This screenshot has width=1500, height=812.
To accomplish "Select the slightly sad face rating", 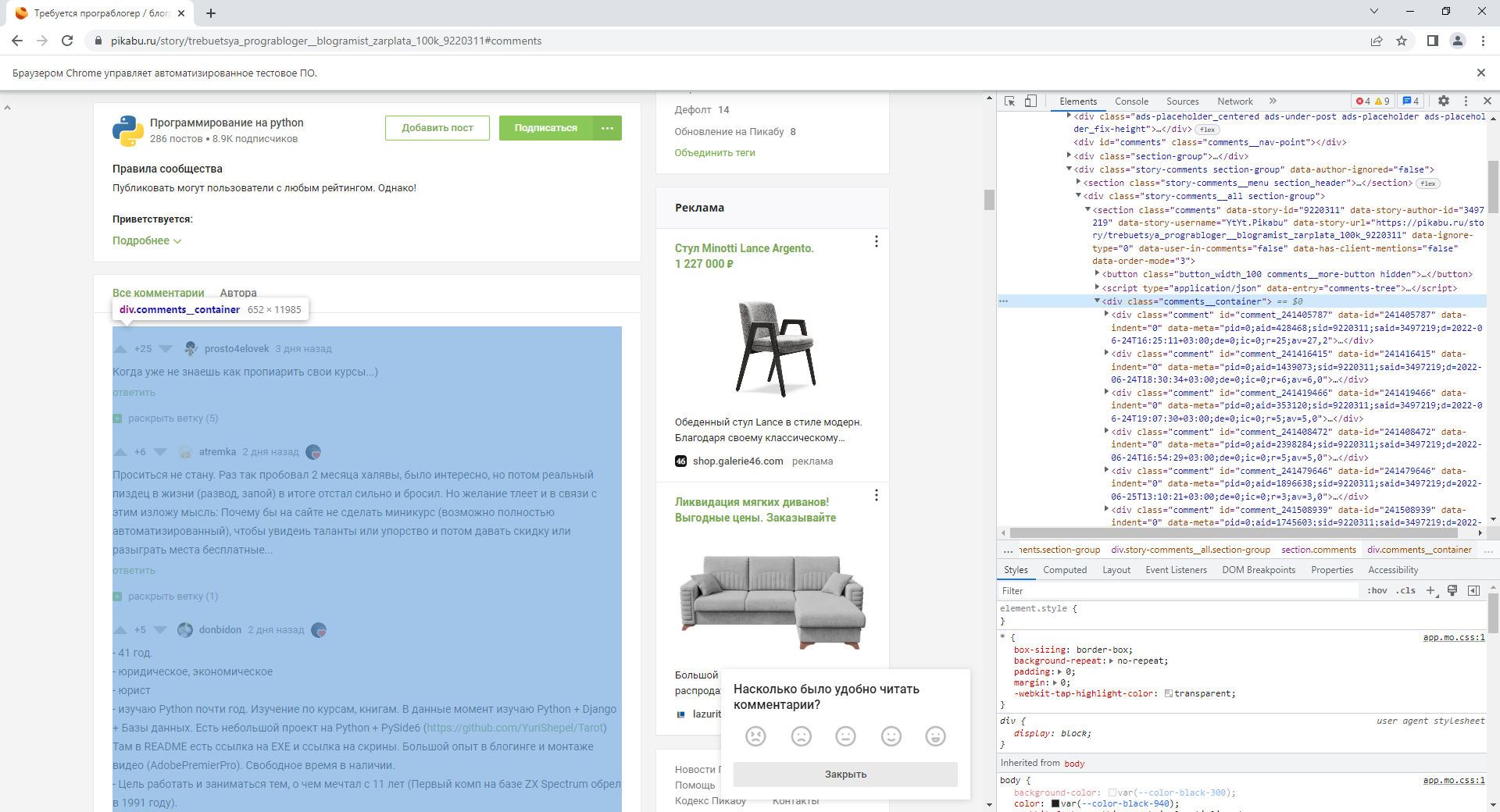I will point(801,735).
